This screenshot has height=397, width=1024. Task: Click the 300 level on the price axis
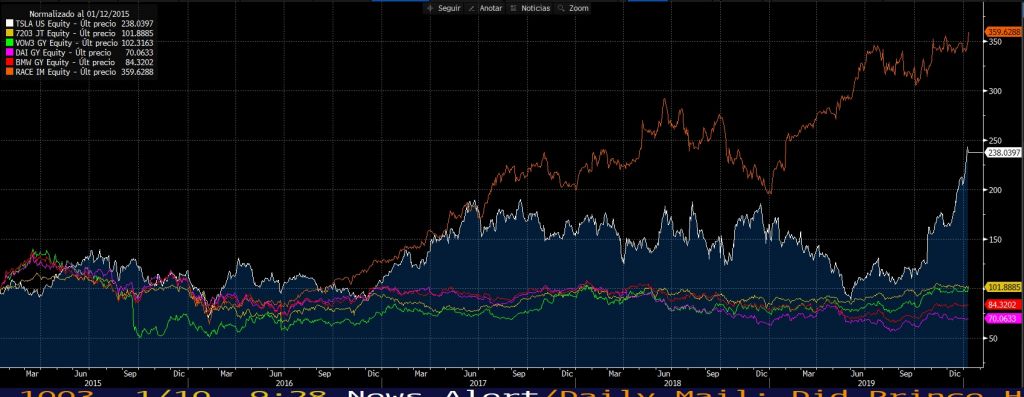(995, 91)
